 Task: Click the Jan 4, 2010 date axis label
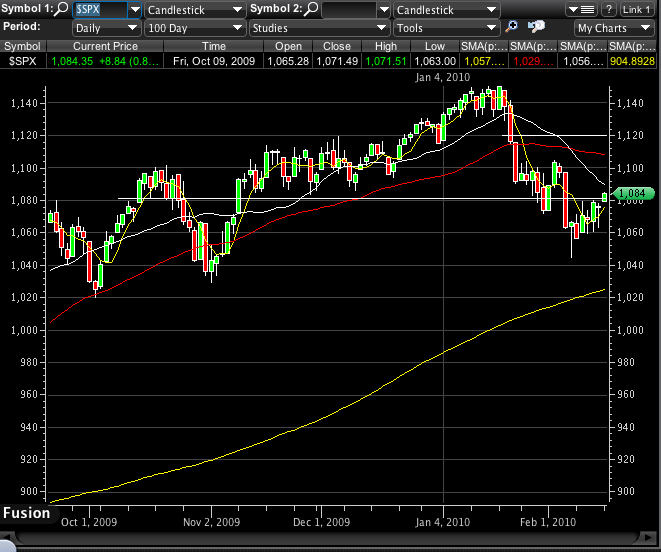pos(441,522)
